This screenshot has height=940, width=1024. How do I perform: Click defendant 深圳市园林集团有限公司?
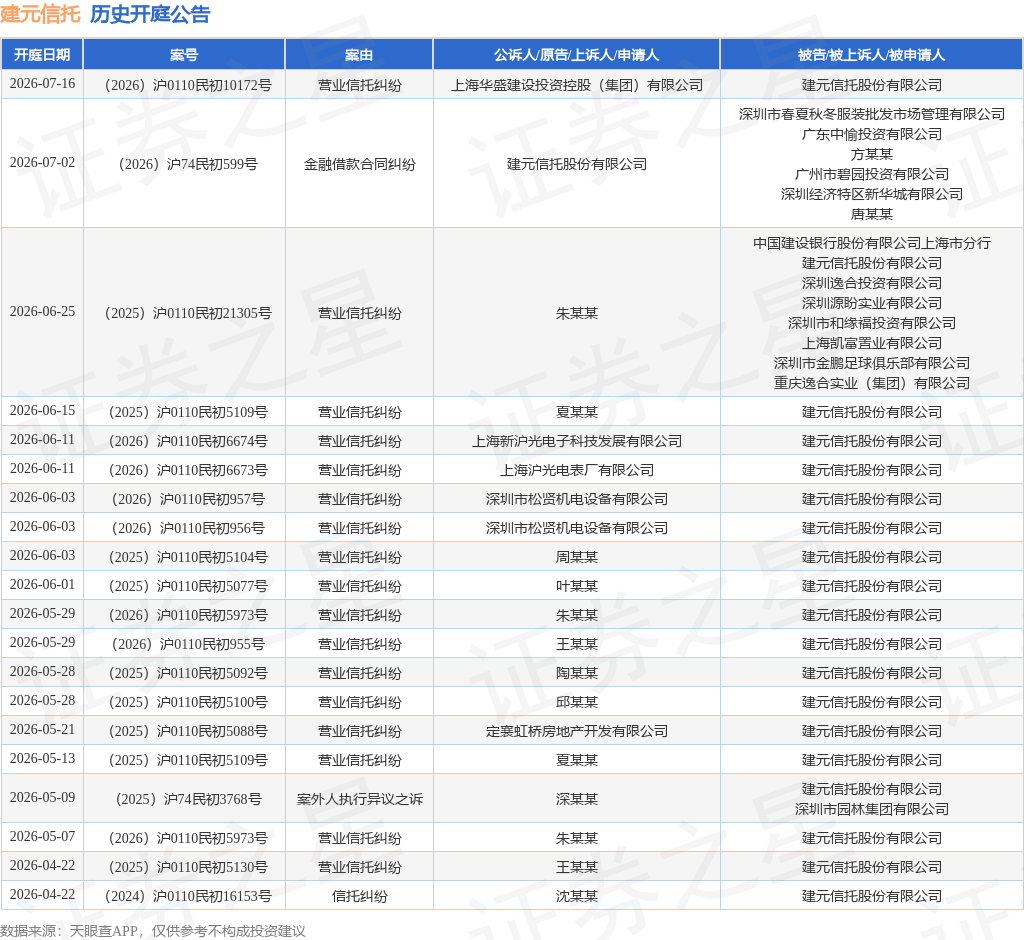(872, 809)
